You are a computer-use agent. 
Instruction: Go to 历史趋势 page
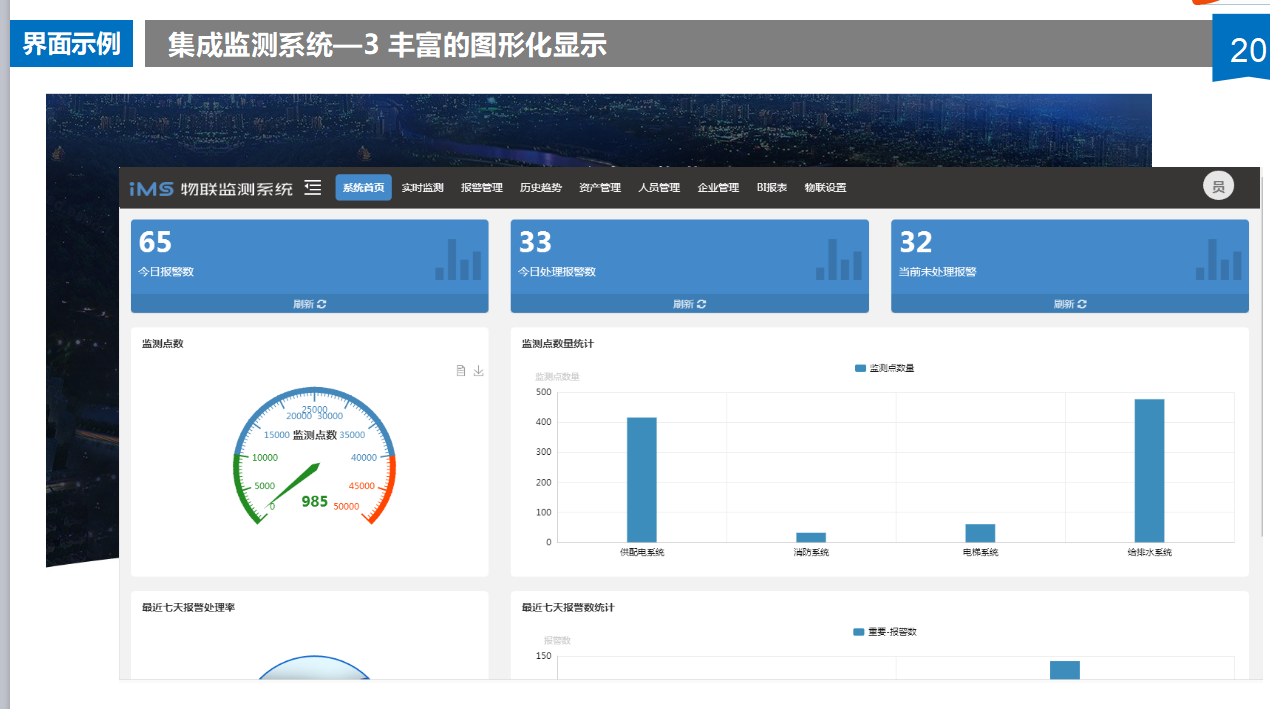tap(540, 188)
